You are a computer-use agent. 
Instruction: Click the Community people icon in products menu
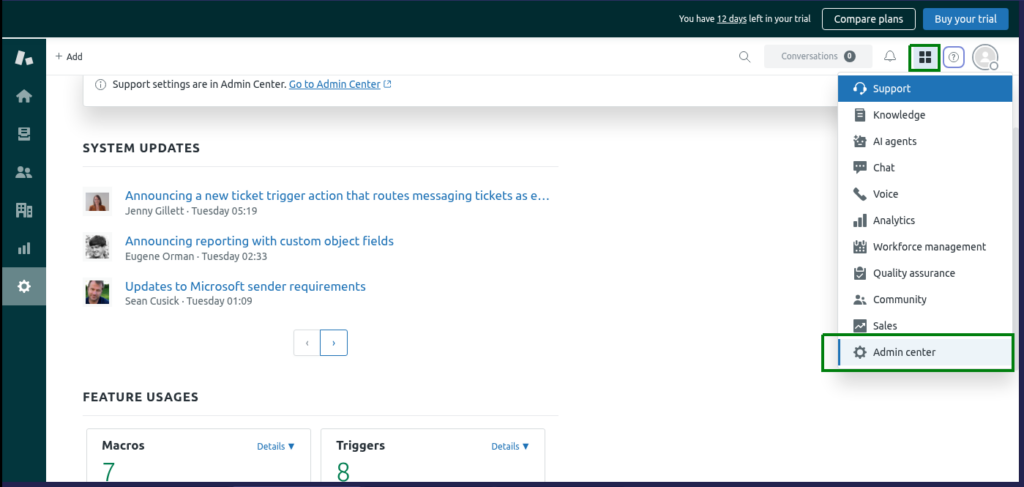860,300
